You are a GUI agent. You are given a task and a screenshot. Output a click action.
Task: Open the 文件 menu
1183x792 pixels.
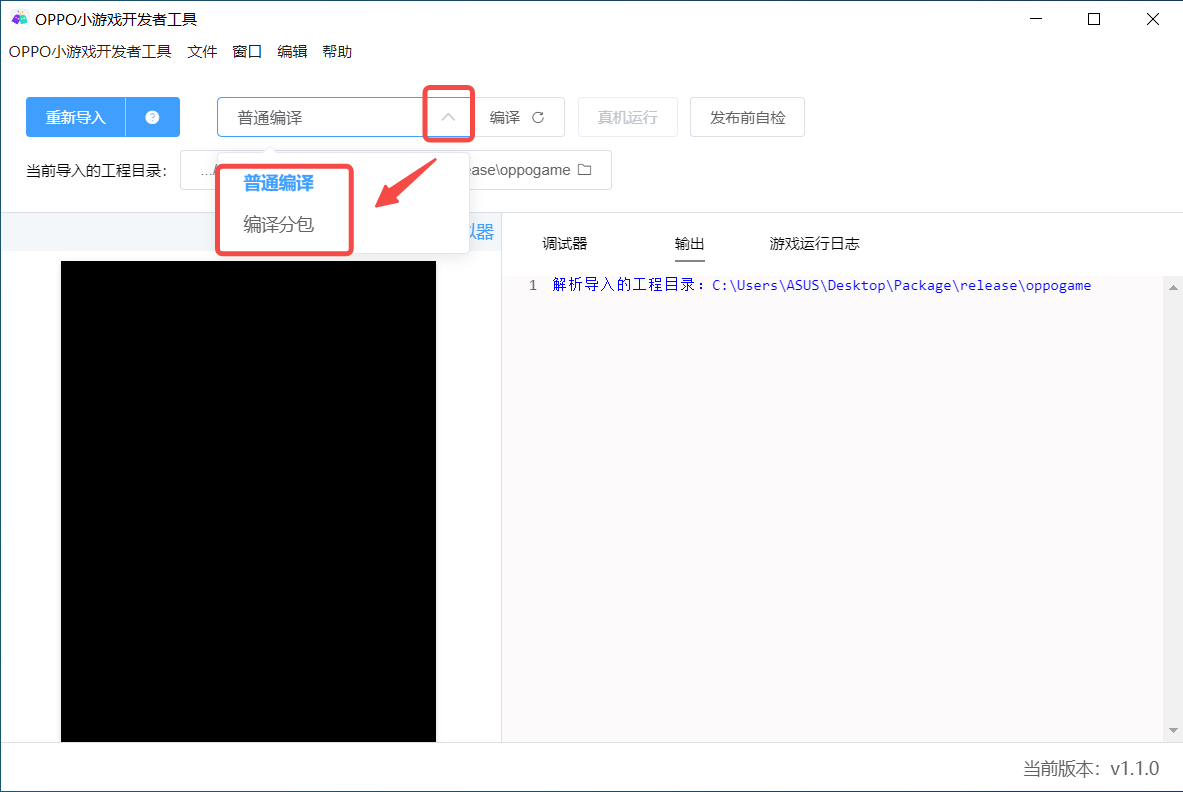click(x=202, y=52)
